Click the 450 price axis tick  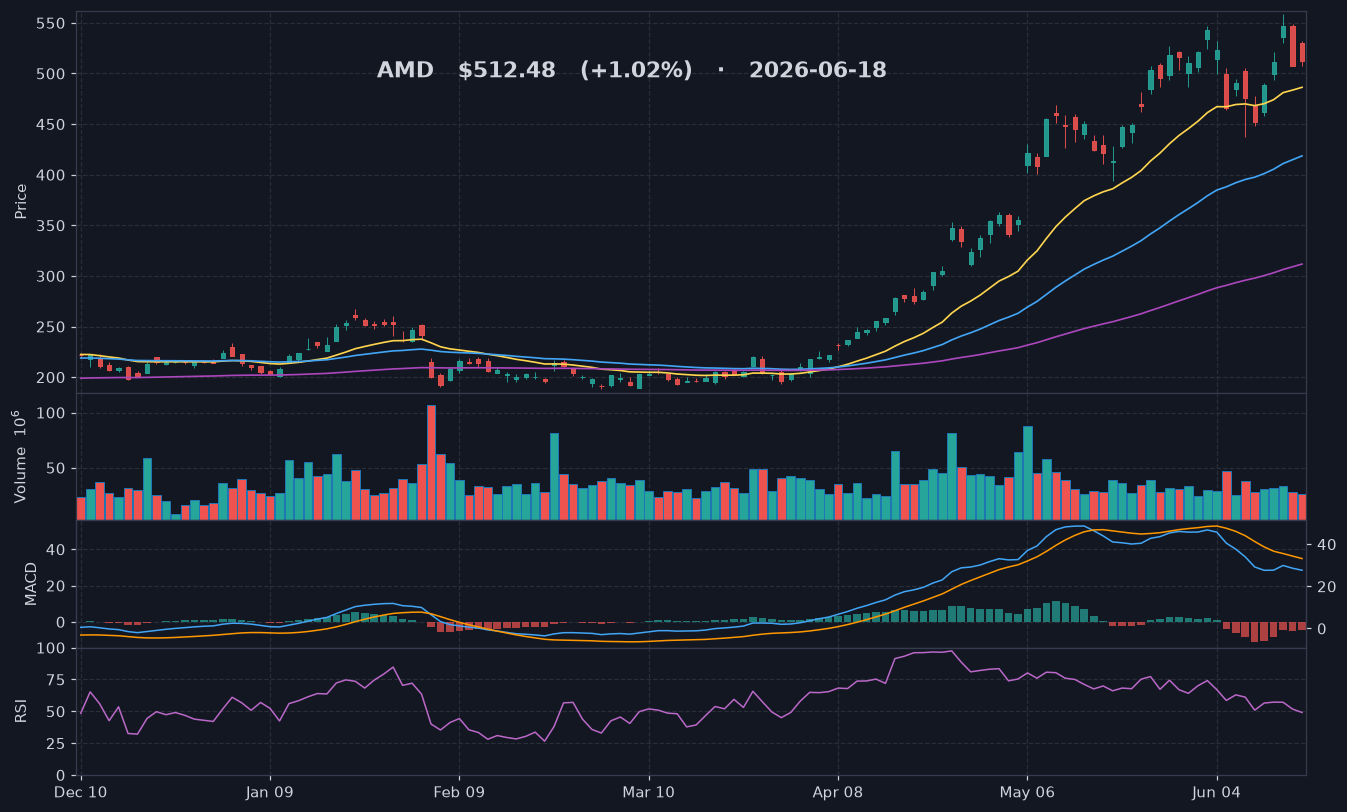click(52, 125)
